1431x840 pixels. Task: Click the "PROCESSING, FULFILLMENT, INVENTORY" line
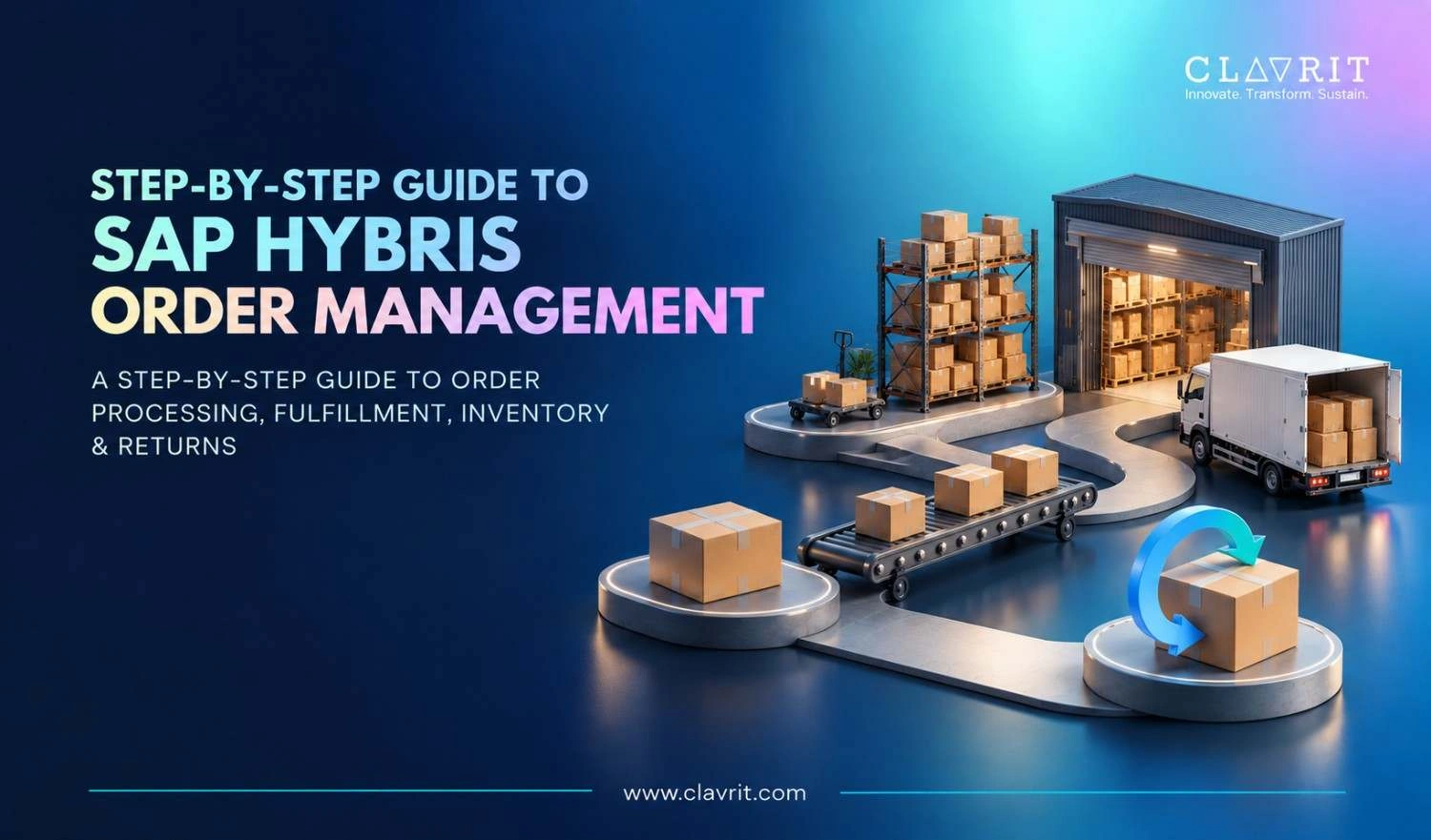350,413
